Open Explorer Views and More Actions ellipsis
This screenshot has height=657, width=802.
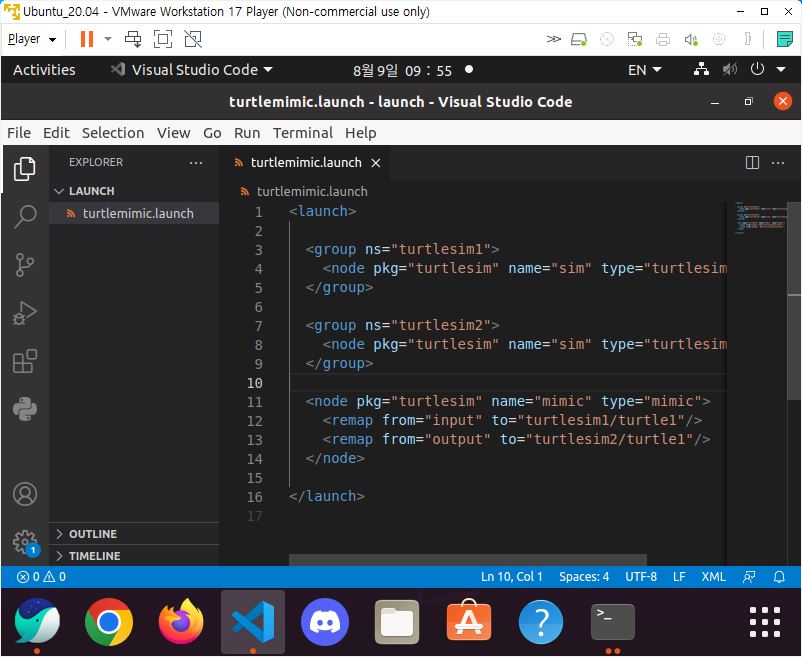(x=196, y=163)
